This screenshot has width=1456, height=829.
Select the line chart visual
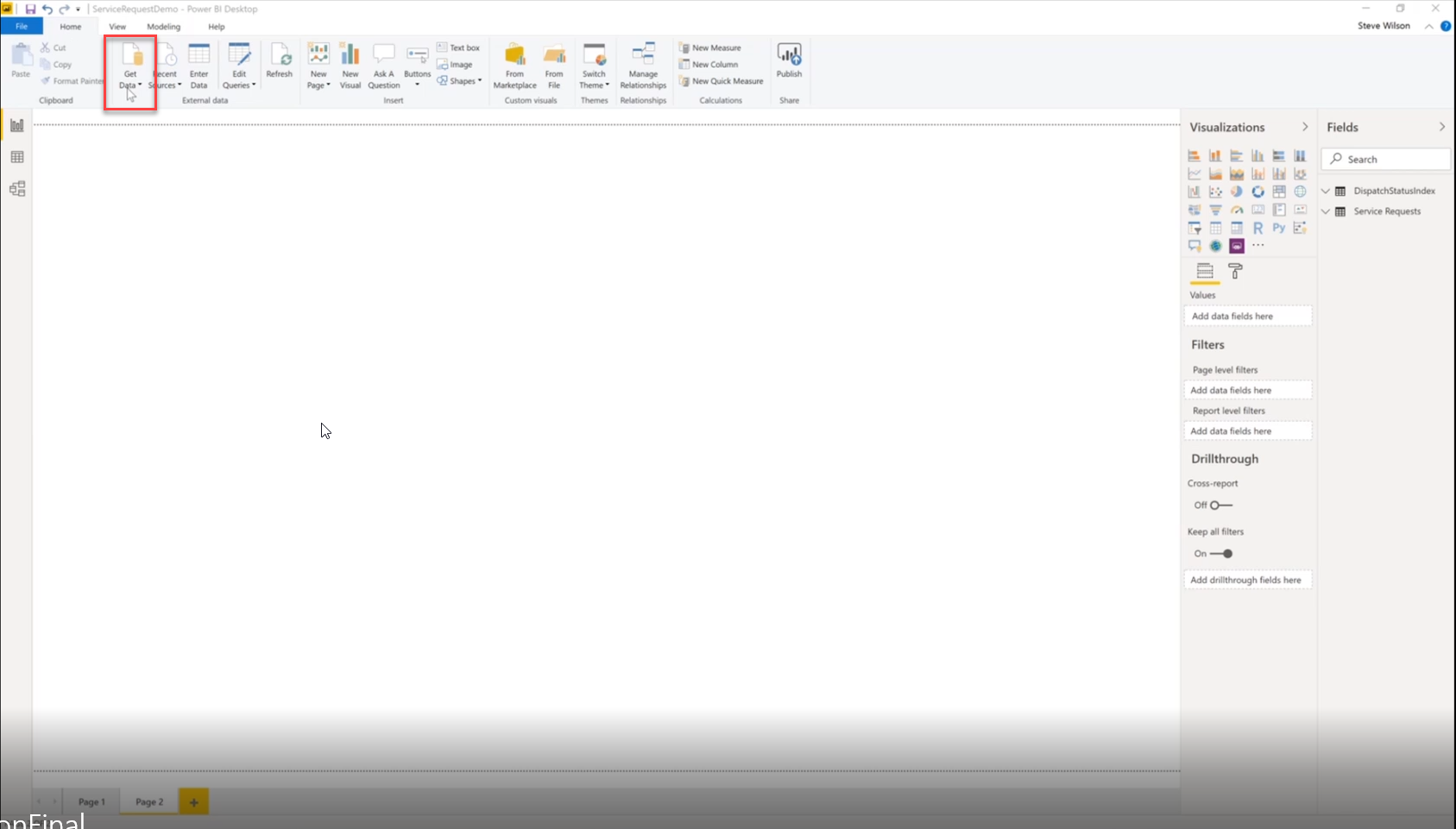[1194, 174]
